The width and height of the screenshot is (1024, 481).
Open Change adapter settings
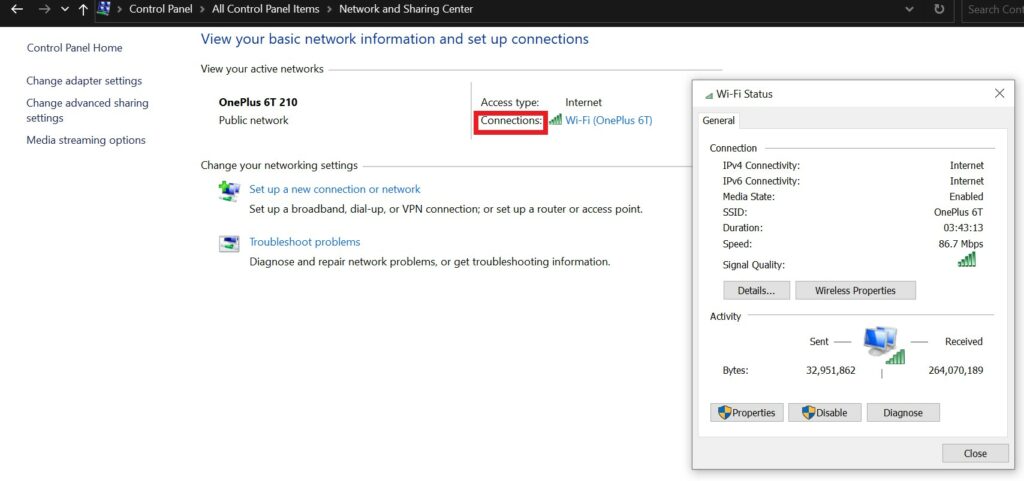pyautogui.click(x=84, y=81)
